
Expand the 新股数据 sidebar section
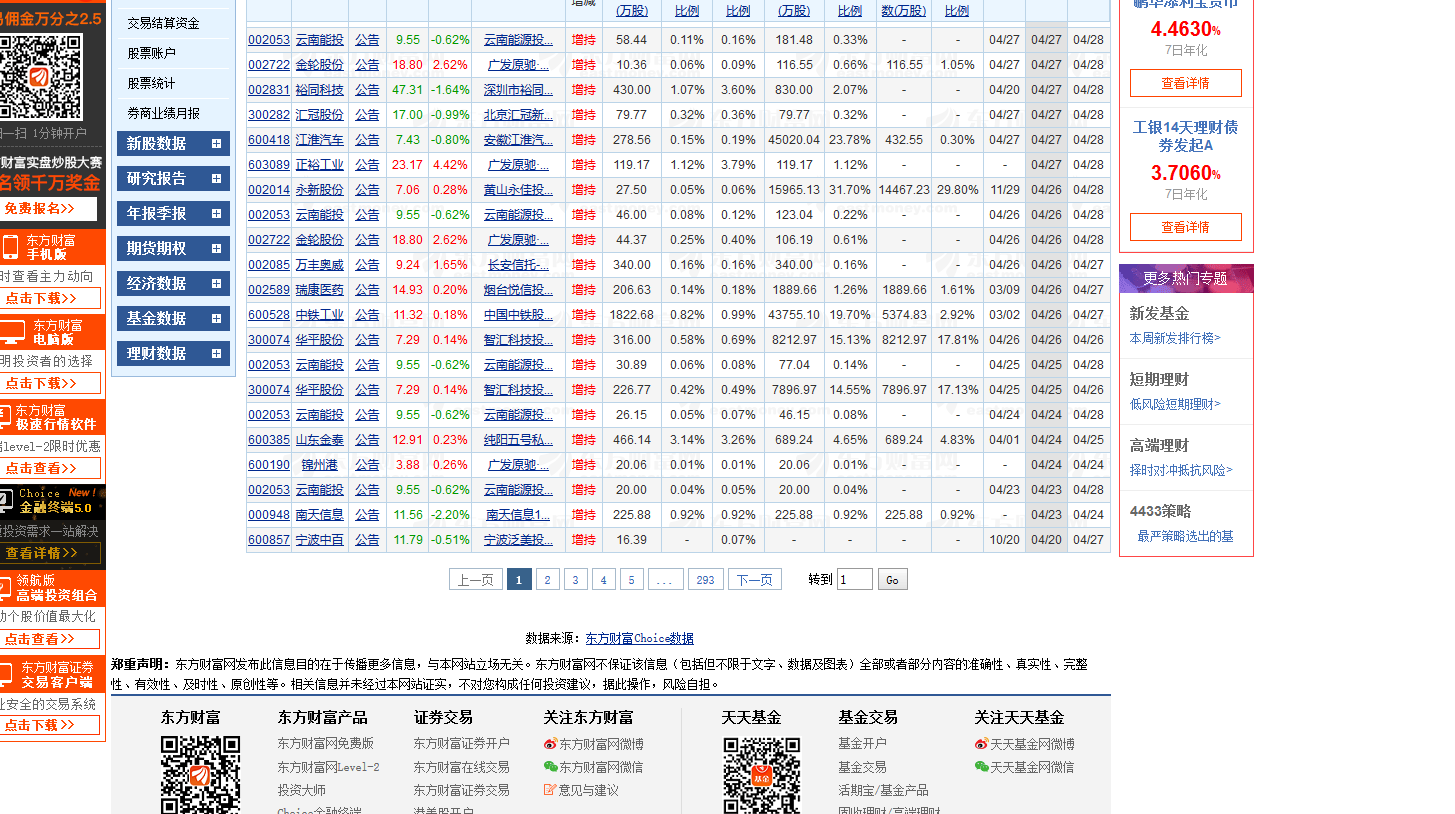(x=172, y=144)
